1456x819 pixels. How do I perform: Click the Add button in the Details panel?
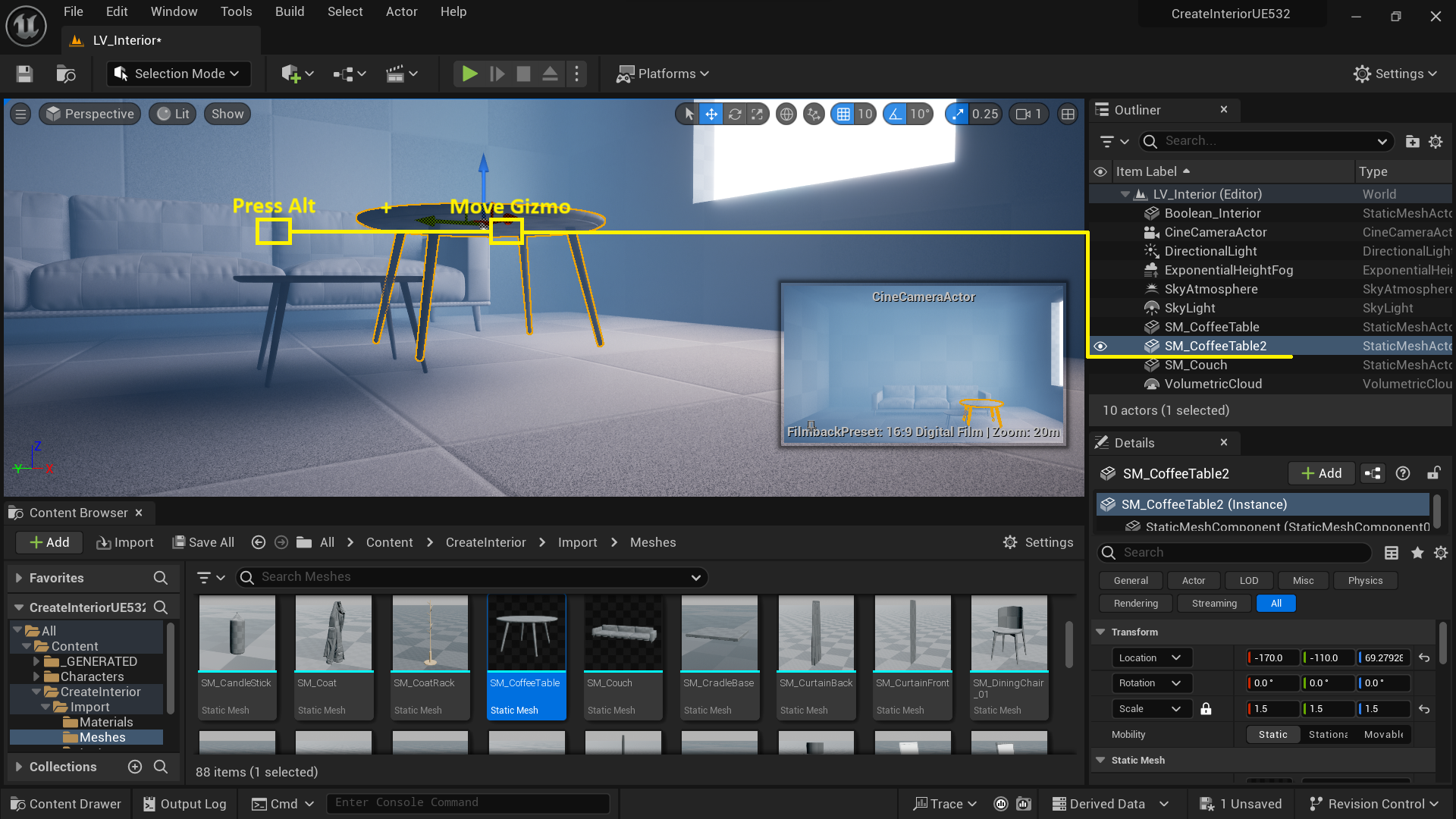(x=1321, y=473)
